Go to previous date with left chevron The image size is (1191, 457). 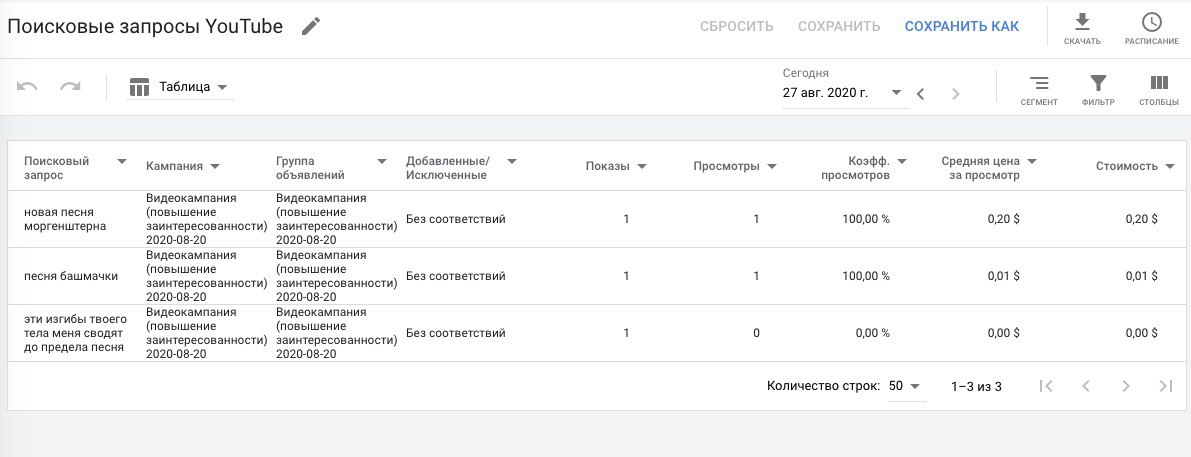tap(921, 94)
